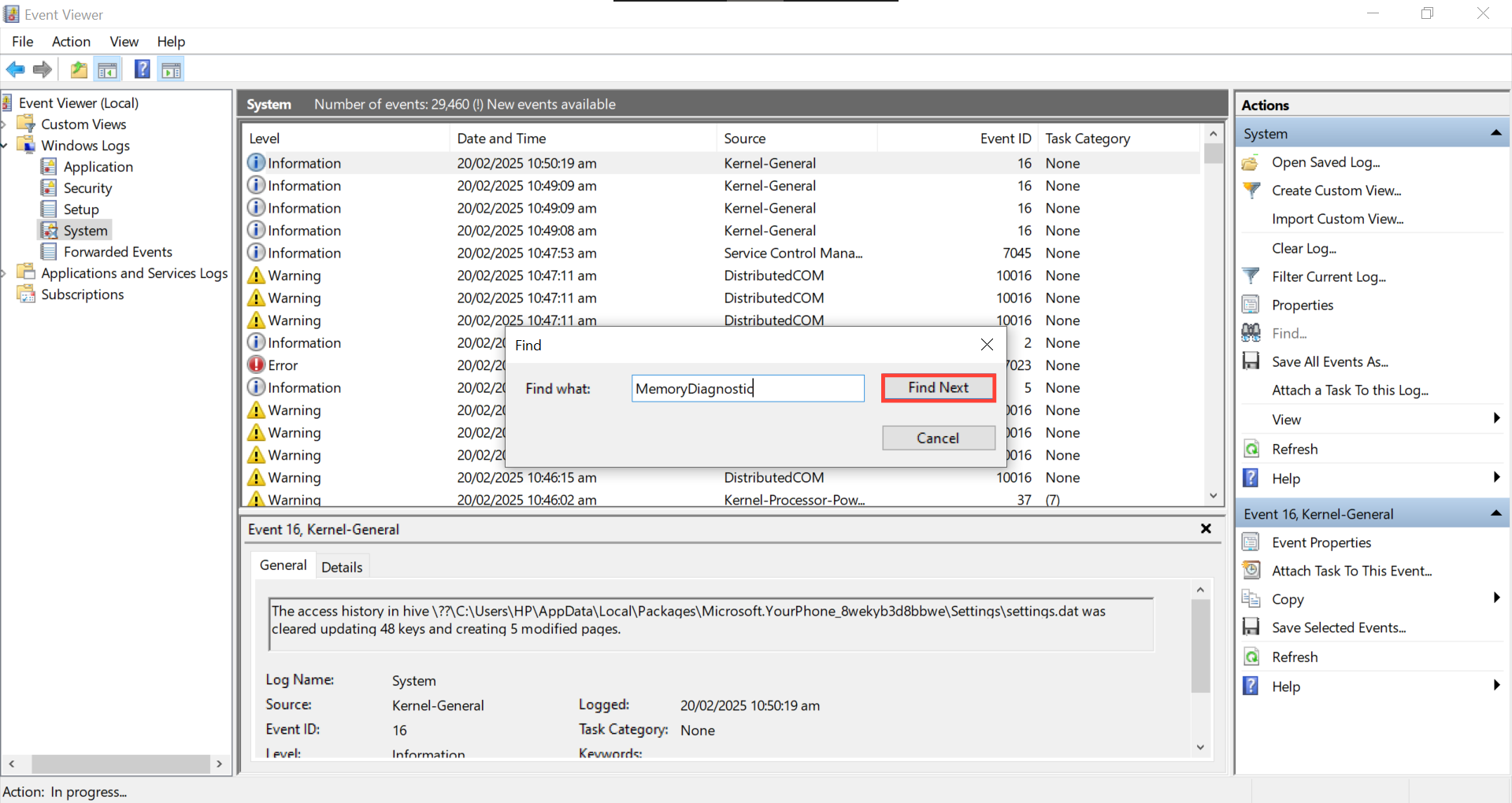Click the Copy icon in Actions pane
The height and width of the screenshot is (803, 1512).
1251,598
